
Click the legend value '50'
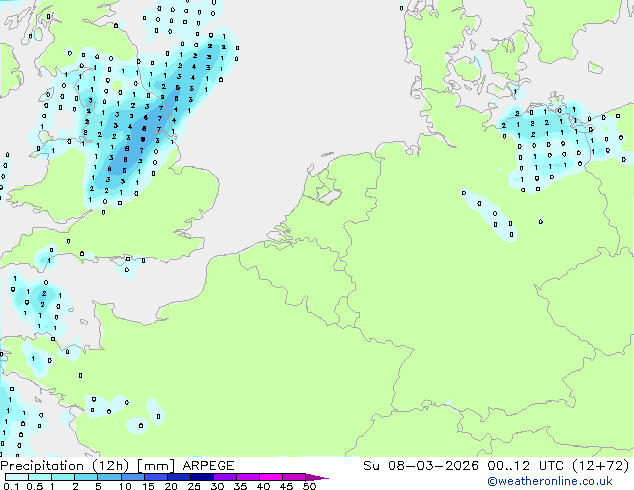(x=309, y=486)
